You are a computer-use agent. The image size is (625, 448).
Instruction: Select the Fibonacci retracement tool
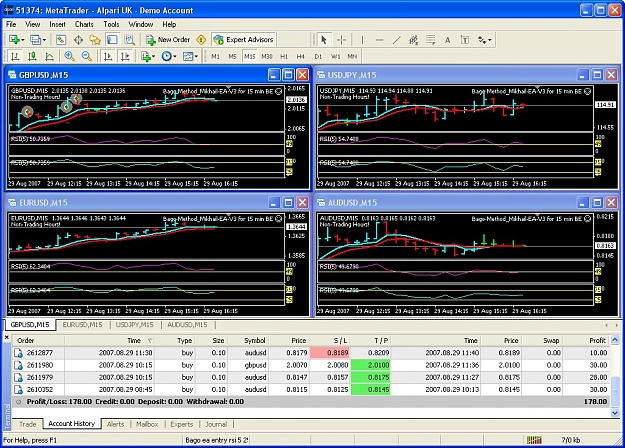click(430, 39)
